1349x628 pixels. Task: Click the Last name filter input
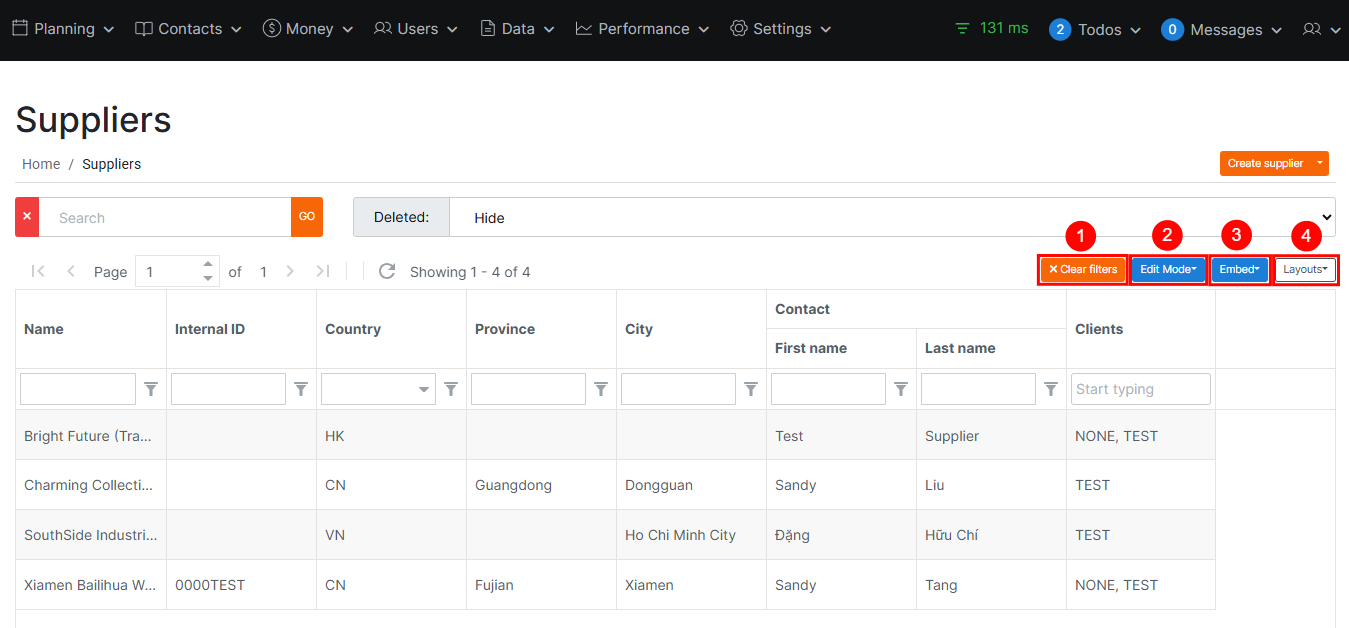pyautogui.click(x=978, y=389)
